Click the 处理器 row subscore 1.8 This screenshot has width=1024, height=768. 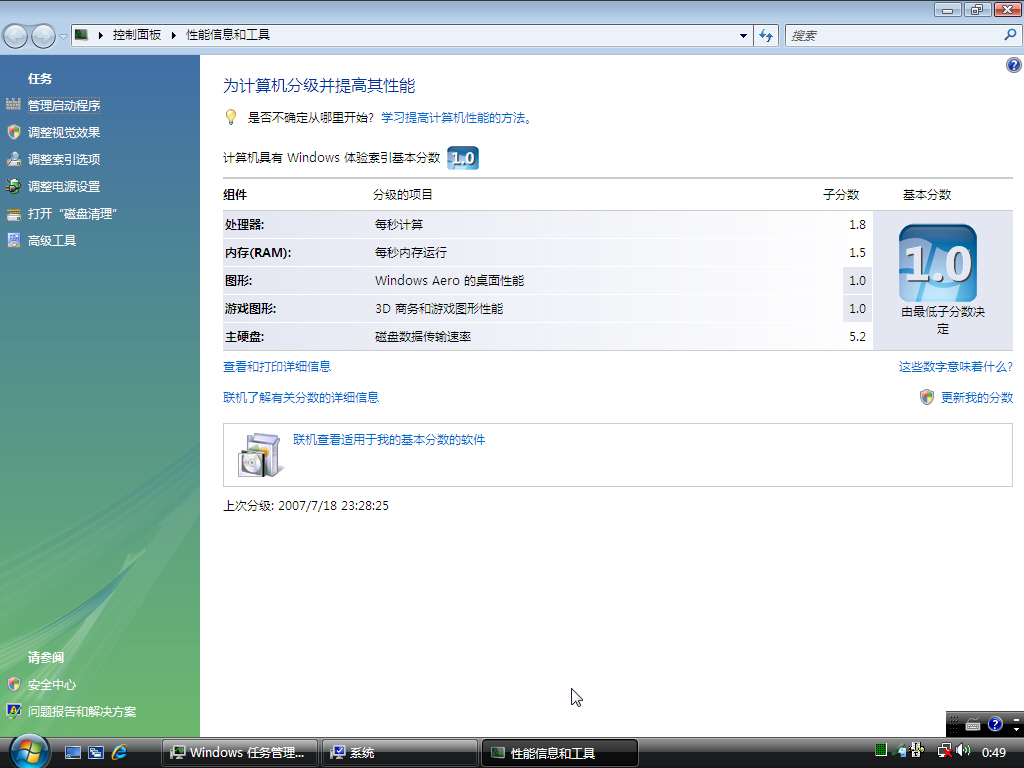857,224
